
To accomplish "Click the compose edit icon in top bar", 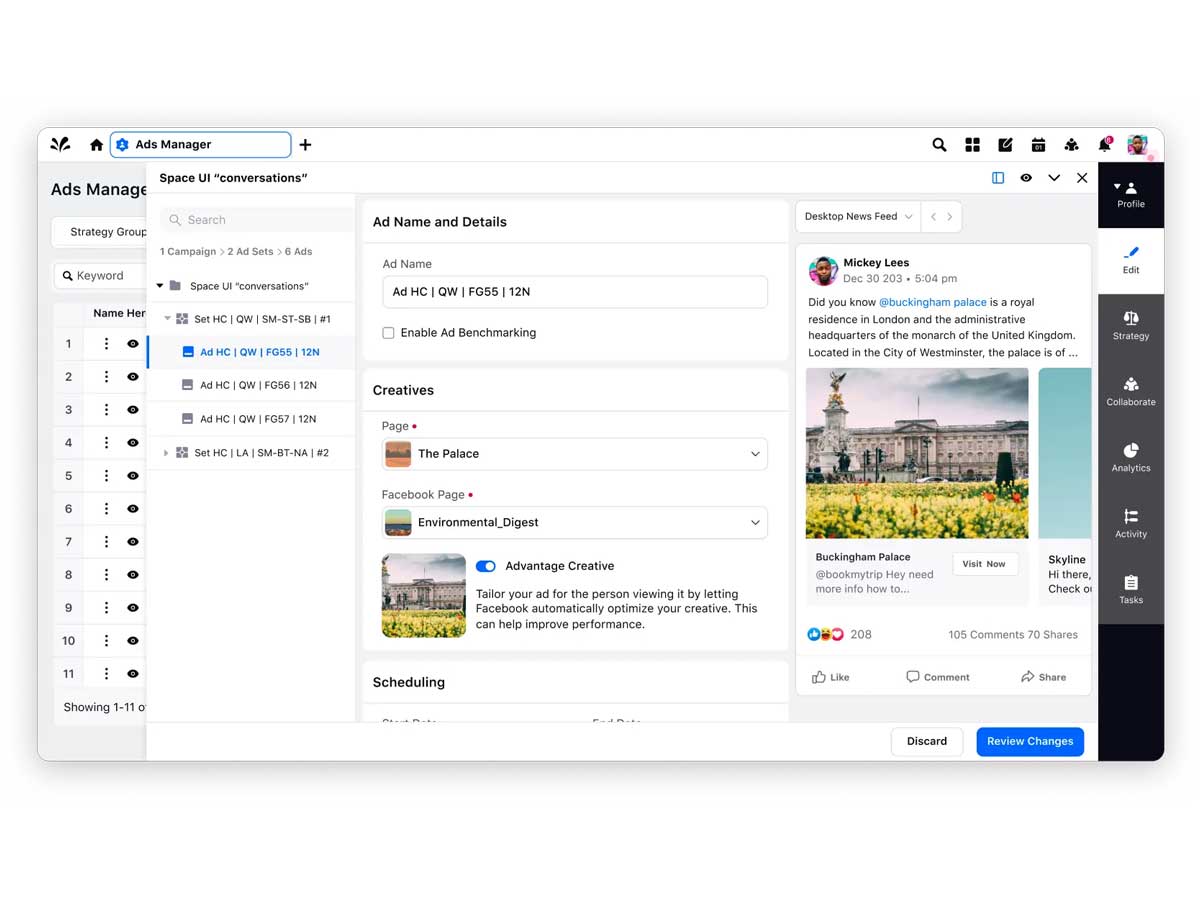I will pos(1005,145).
